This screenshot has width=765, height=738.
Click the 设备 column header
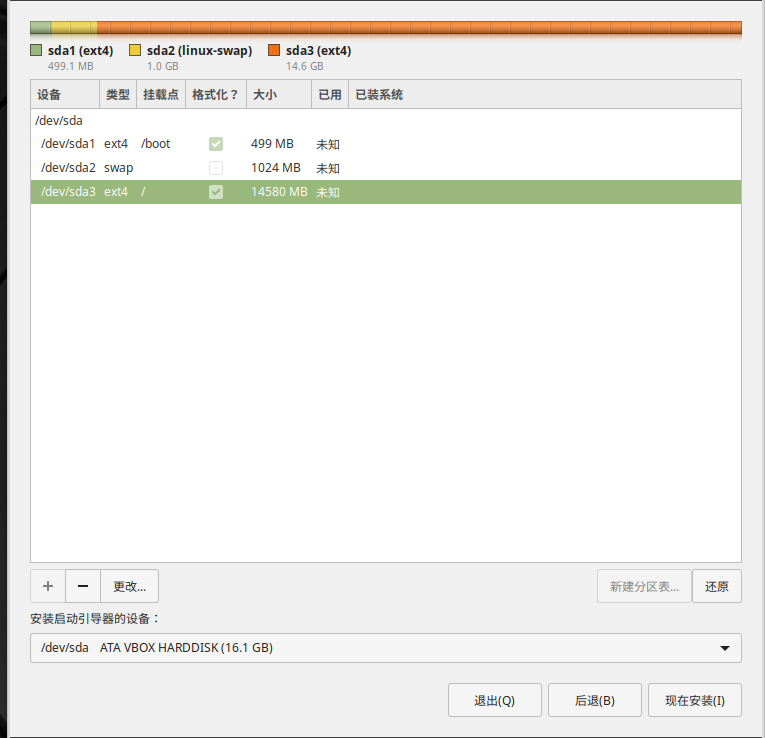64,95
